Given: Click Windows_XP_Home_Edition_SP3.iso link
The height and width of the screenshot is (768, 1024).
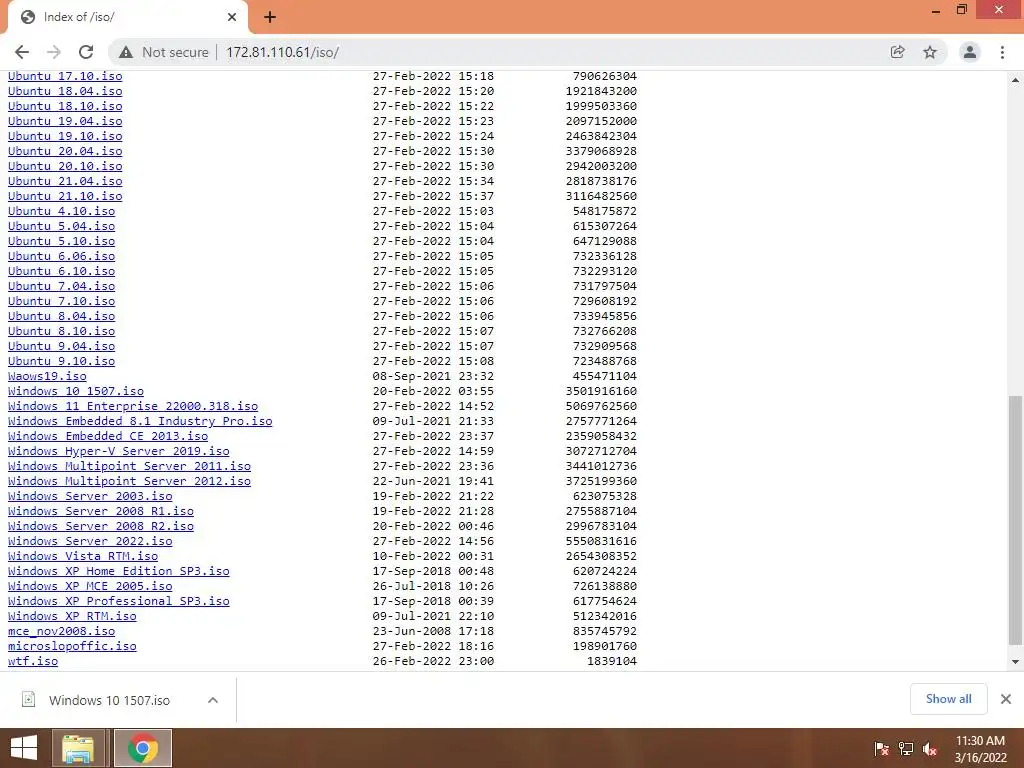Looking at the screenshot, I should pos(119,572).
